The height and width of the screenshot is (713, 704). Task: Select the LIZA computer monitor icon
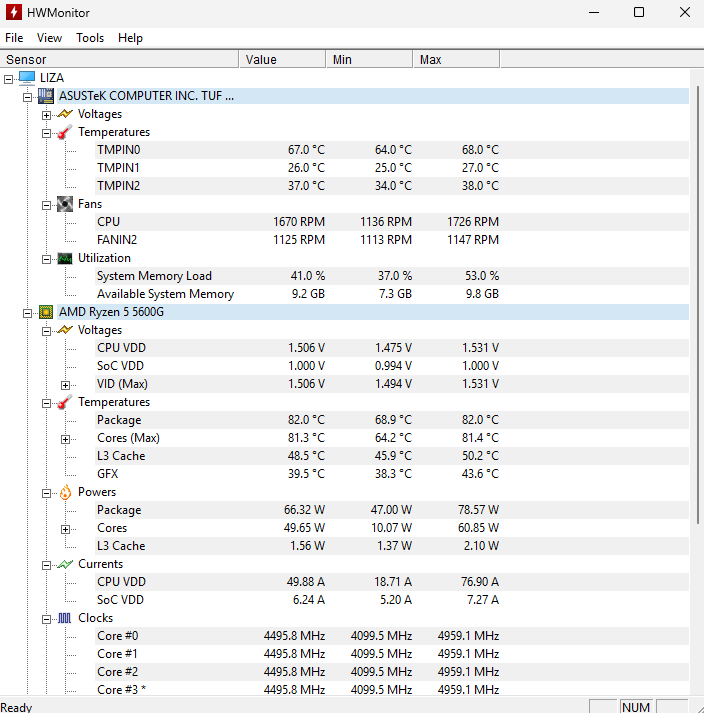pyautogui.click(x=27, y=78)
